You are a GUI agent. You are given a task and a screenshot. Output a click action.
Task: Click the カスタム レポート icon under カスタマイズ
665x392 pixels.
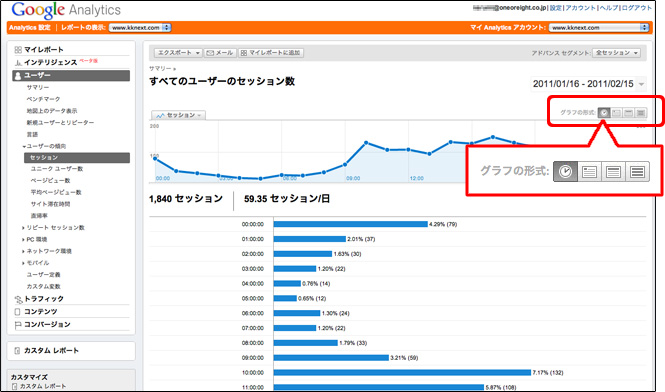[15, 386]
